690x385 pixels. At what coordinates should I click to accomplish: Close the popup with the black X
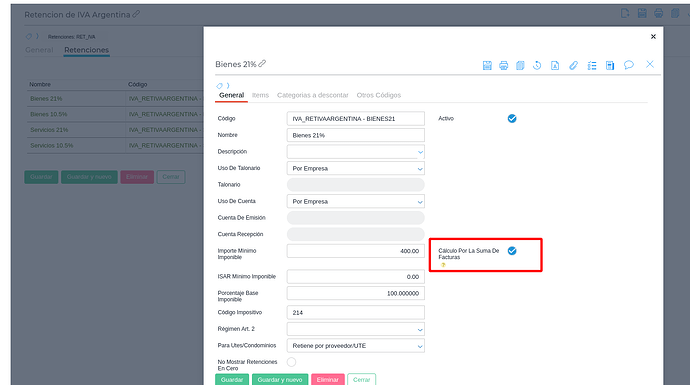(x=653, y=37)
